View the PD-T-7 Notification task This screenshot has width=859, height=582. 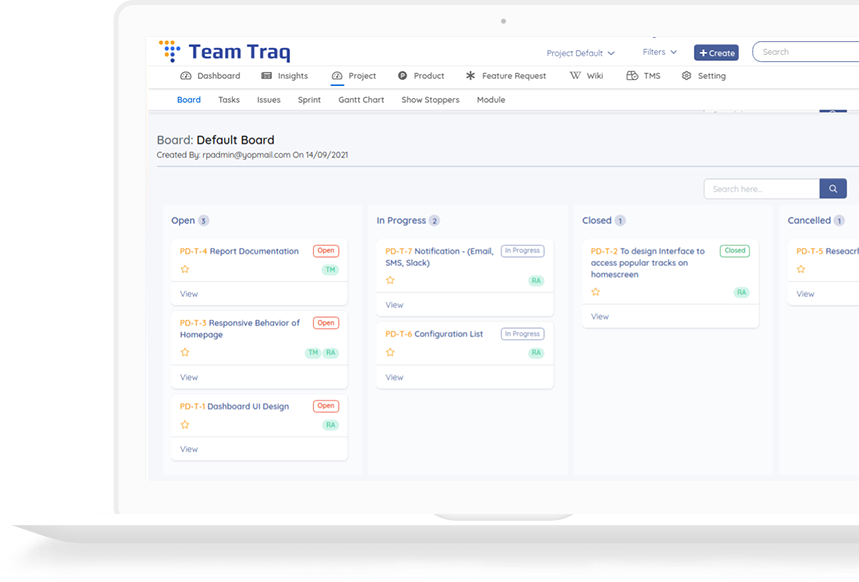point(394,305)
